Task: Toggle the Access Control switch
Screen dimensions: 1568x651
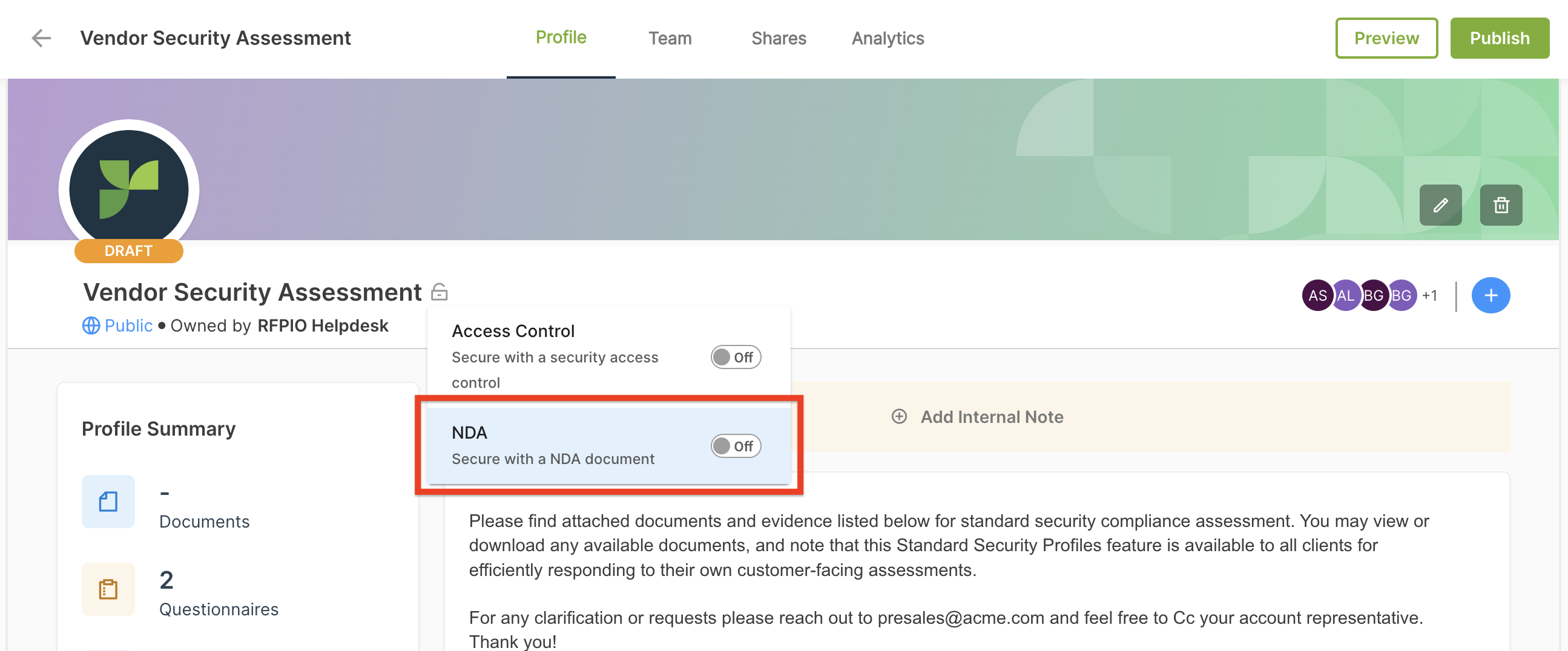Action: (736, 357)
